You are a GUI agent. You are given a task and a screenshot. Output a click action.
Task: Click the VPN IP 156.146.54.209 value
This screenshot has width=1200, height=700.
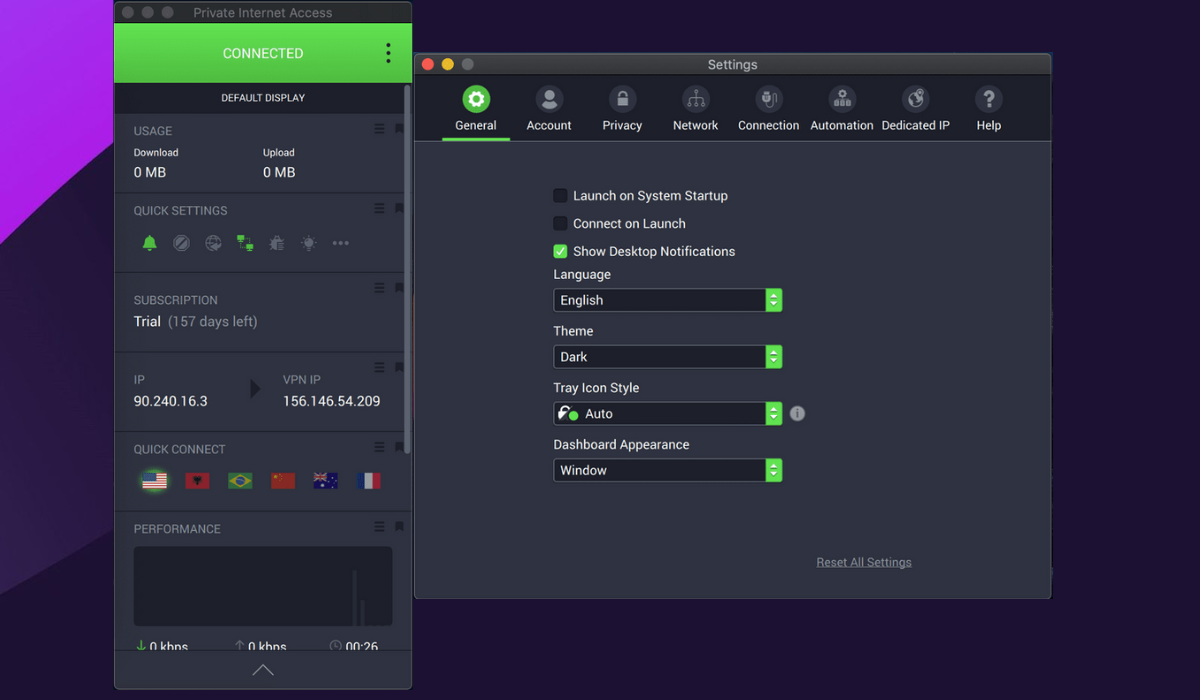[332, 401]
